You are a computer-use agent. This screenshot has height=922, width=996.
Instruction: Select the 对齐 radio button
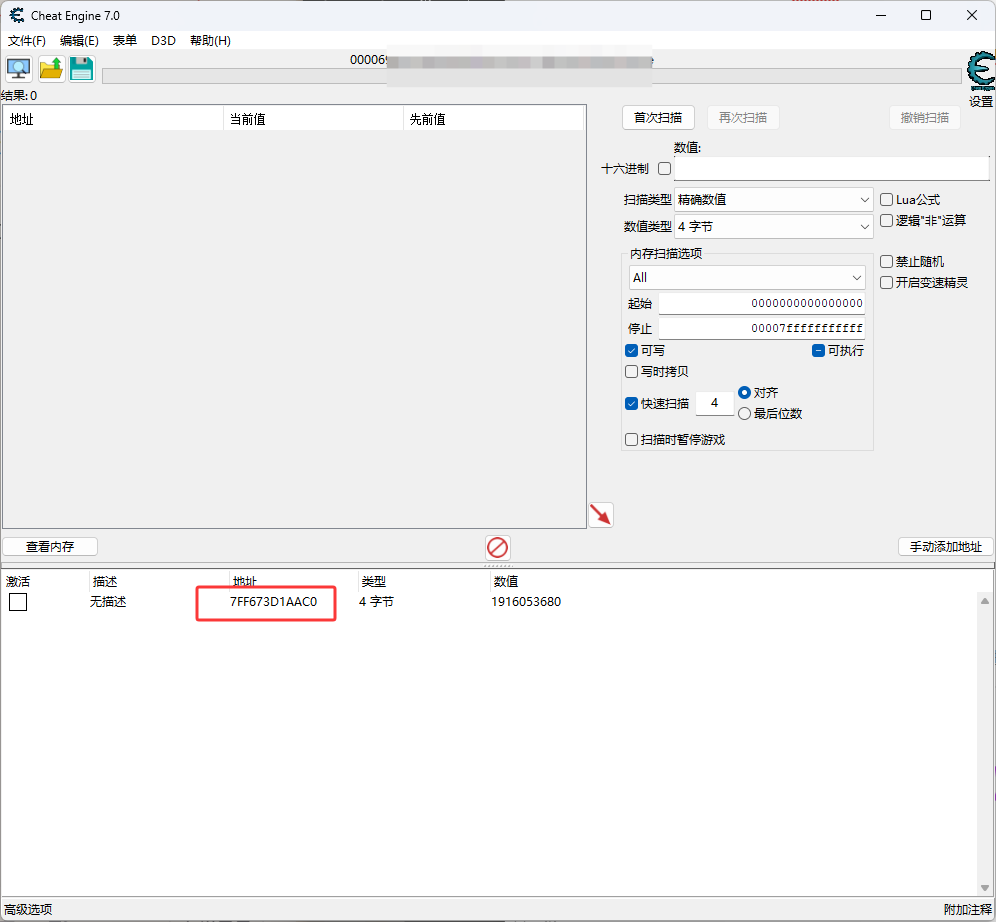click(744, 392)
